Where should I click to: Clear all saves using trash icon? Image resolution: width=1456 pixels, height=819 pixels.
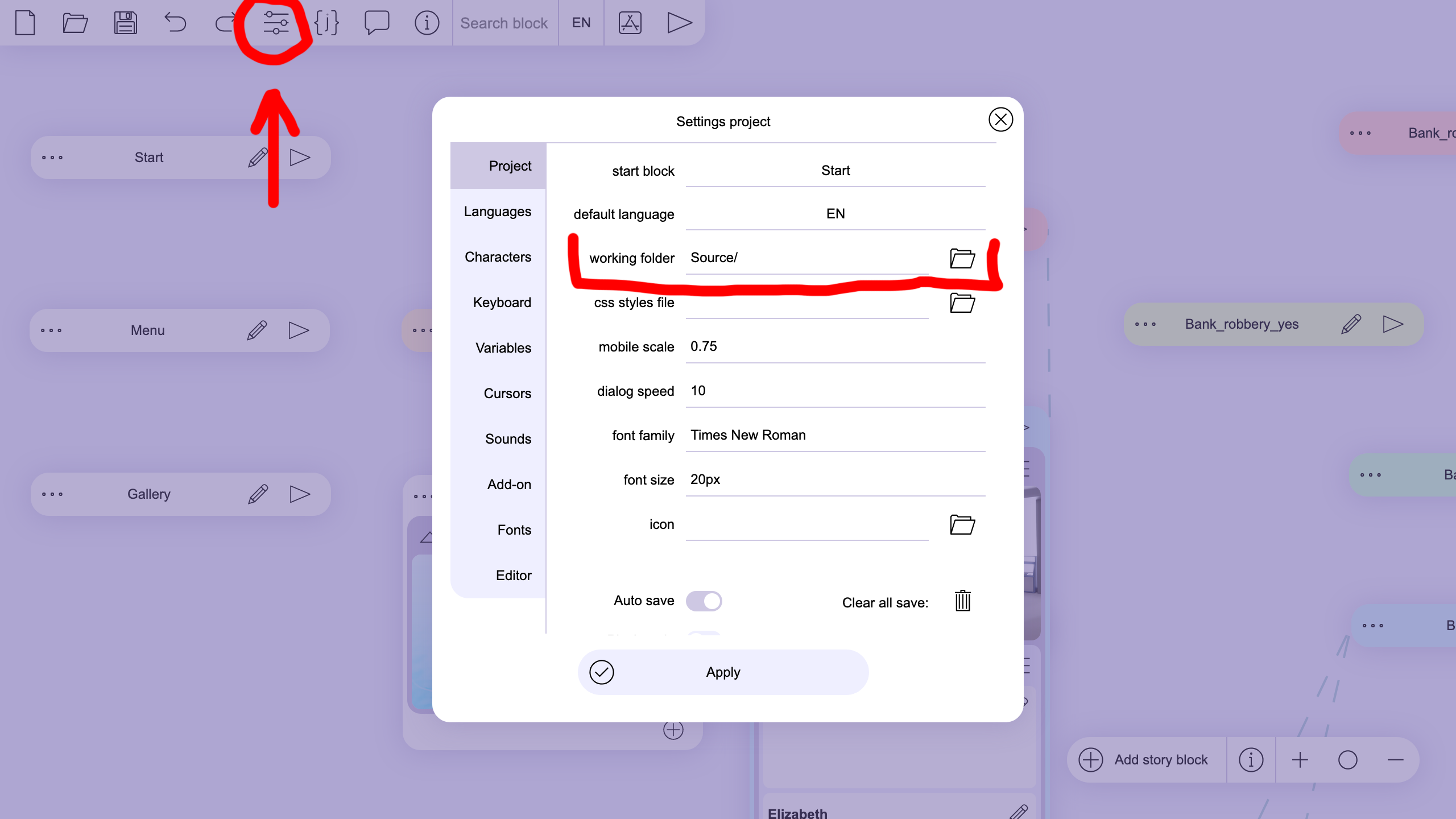click(x=961, y=601)
